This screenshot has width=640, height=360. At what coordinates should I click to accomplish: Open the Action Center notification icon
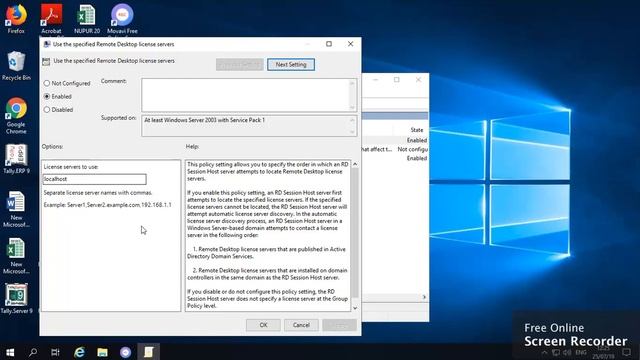pyautogui.click(x=627, y=352)
